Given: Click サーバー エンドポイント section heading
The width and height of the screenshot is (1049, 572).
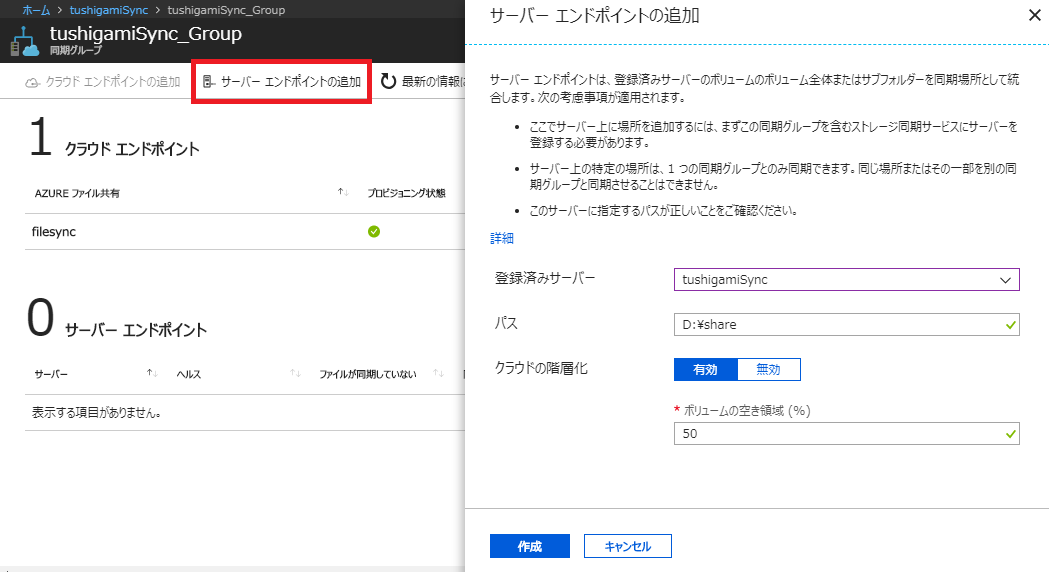Looking at the screenshot, I should point(136,330).
